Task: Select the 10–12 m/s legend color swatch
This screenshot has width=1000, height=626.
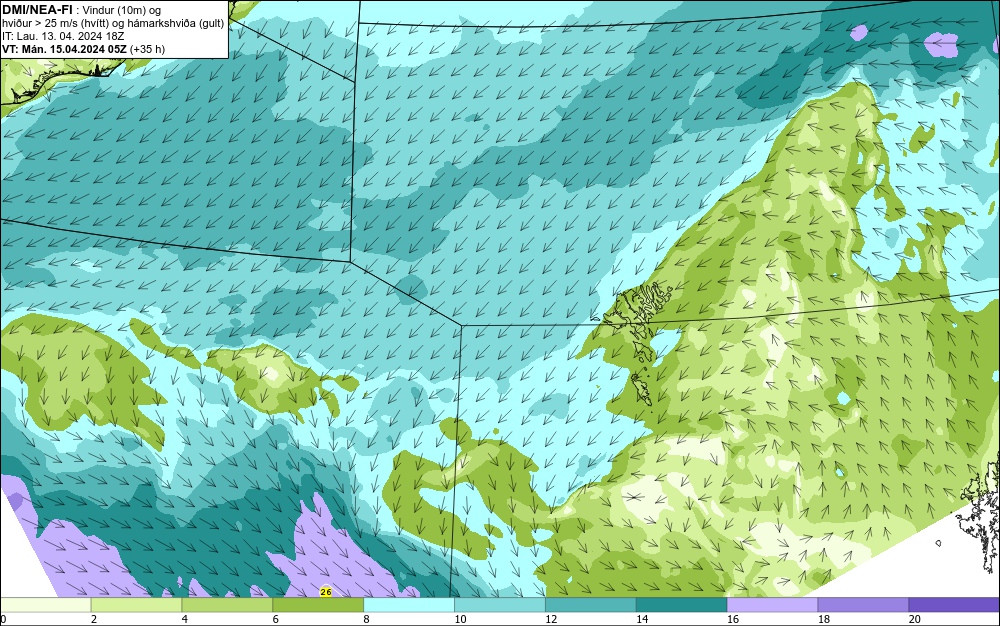Action: 500,605
